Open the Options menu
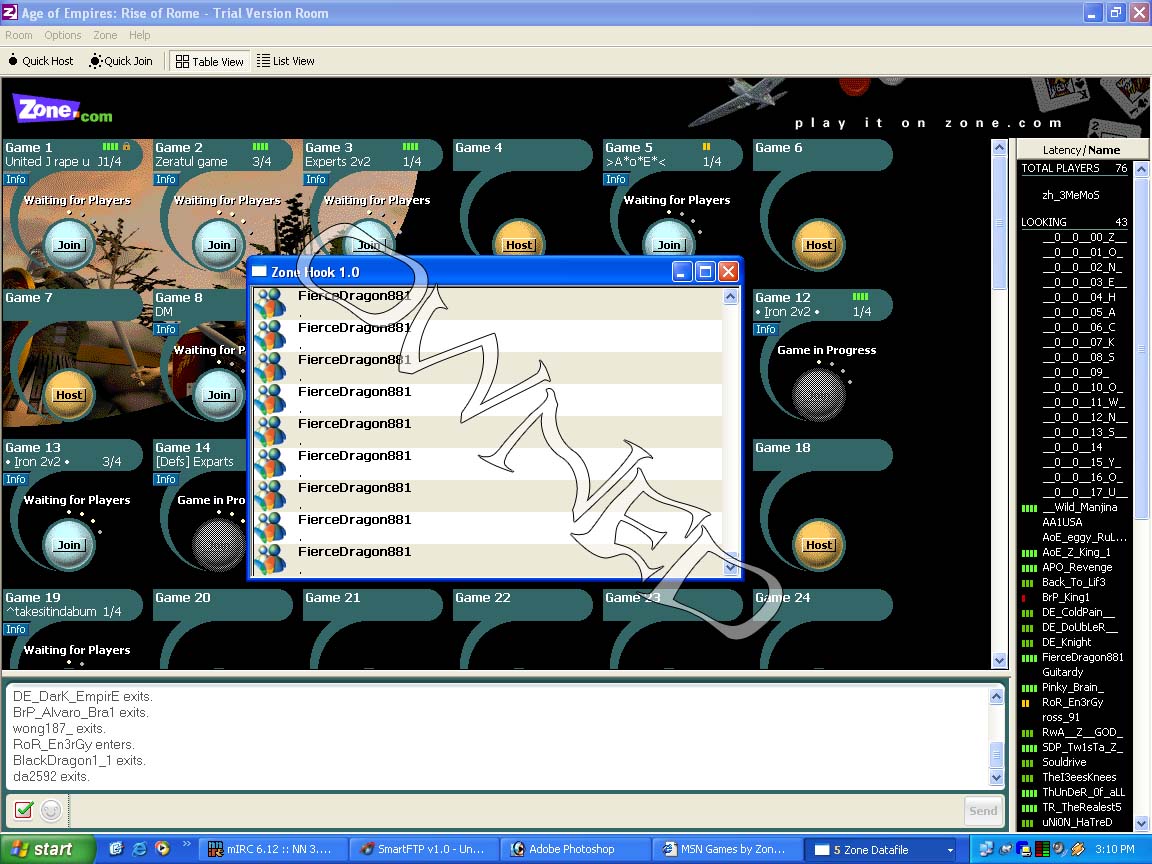The image size is (1152, 864). tap(62, 35)
